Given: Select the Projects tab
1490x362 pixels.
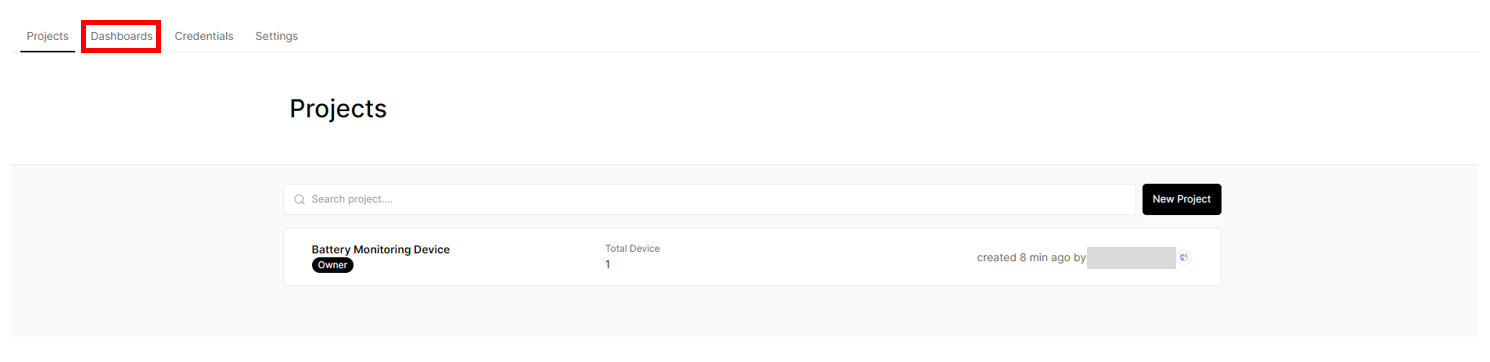Looking at the screenshot, I should [x=47, y=36].
